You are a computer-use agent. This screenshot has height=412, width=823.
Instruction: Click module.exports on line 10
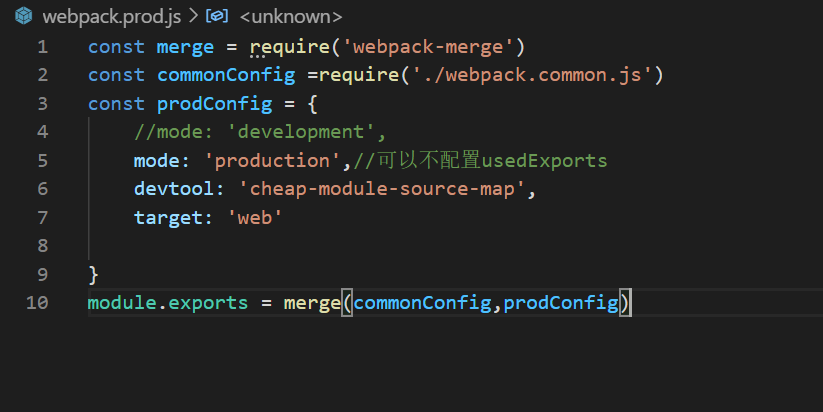click(168, 303)
